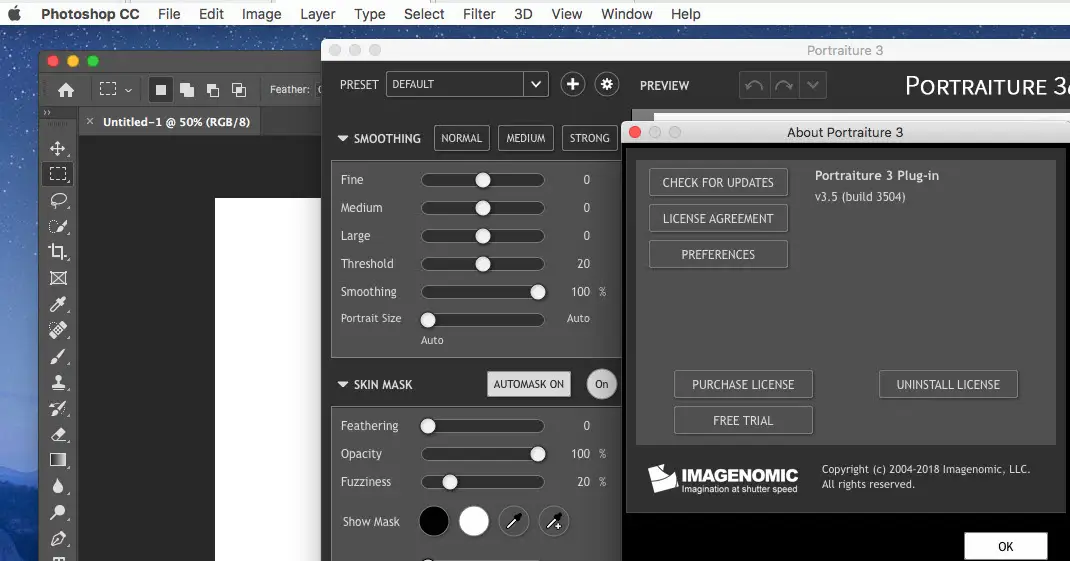Click the redo arrow in Portraiture
The image size is (1070, 561).
click(783, 85)
